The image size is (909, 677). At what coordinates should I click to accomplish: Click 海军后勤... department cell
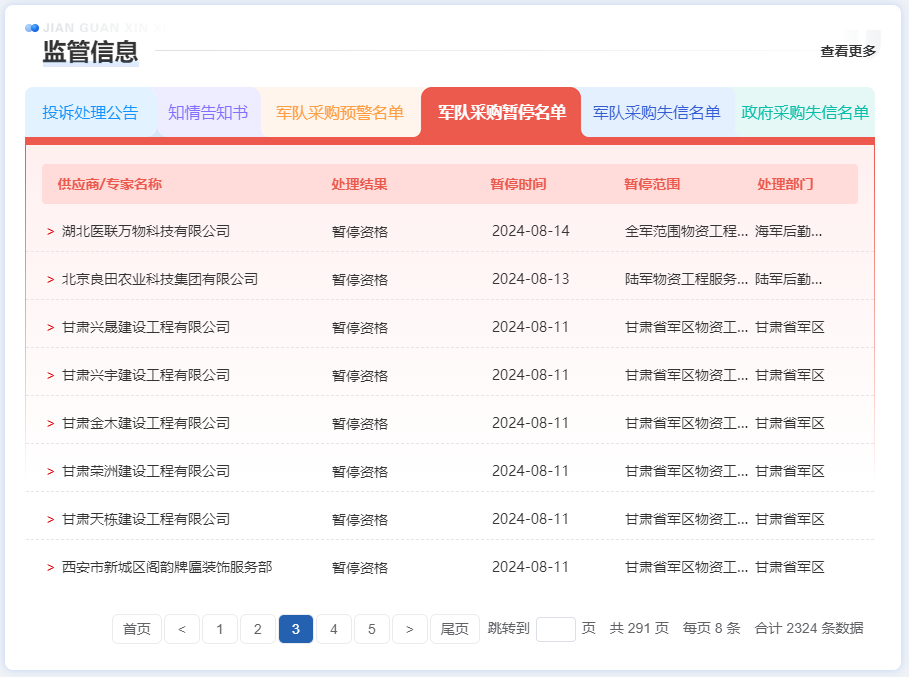[788, 231]
